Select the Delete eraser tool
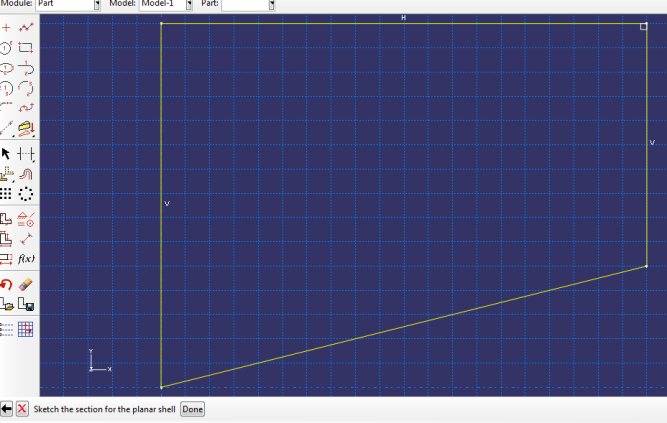 point(26,284)
